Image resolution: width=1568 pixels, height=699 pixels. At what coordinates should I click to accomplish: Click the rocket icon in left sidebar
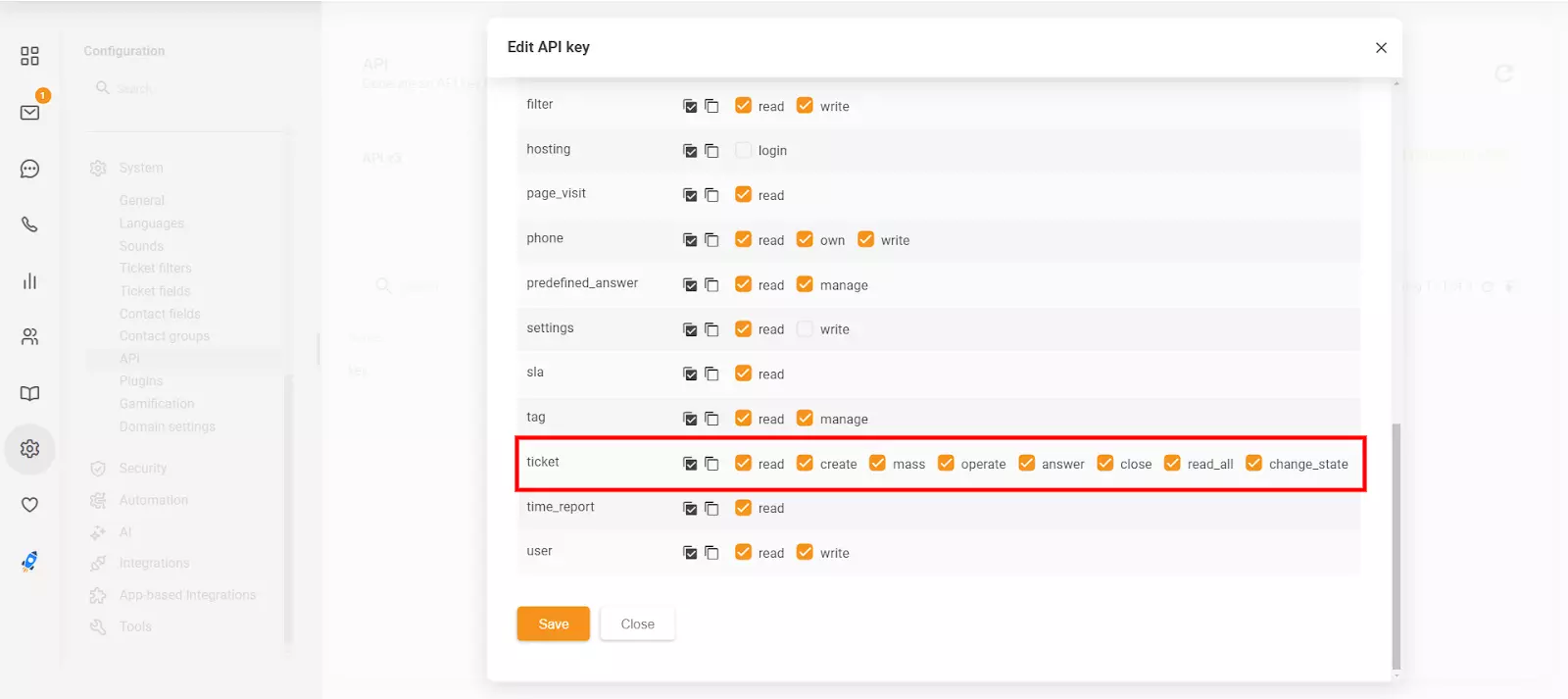pyautogui.click(x=29, y=561)
